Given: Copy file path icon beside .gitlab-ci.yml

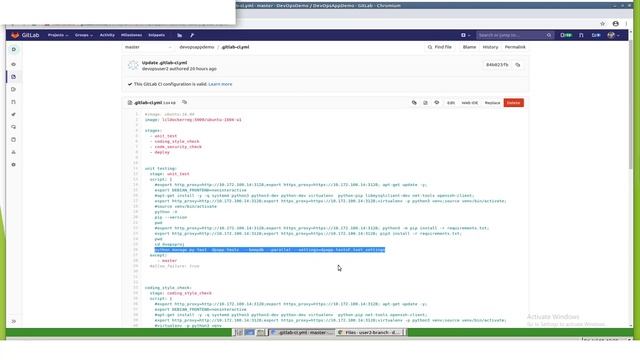Looking at the screenshot, I should click(x=184, y=102).
